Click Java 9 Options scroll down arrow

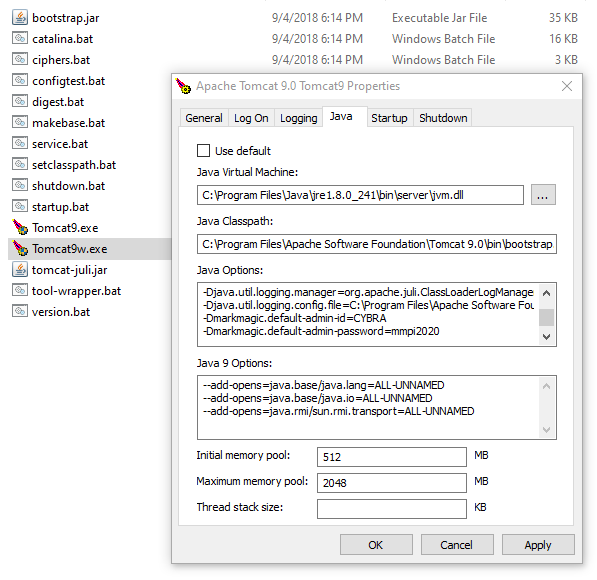(x=547, y=429)
